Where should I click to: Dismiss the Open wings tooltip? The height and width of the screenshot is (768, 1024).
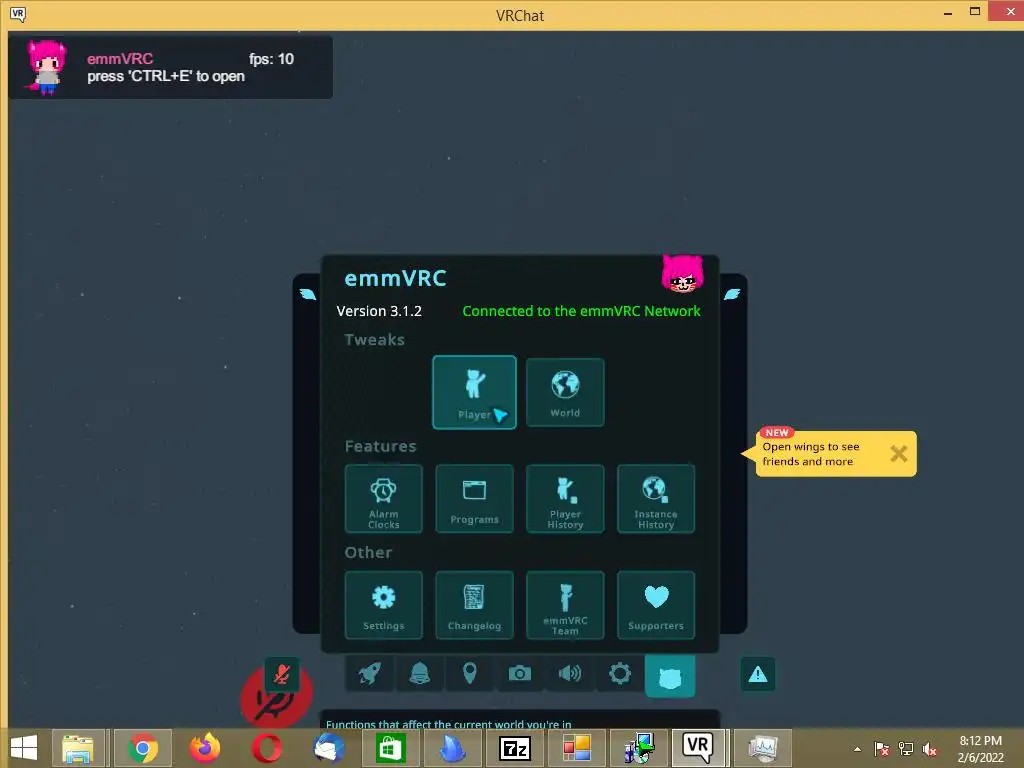click(x=899, y=453)
